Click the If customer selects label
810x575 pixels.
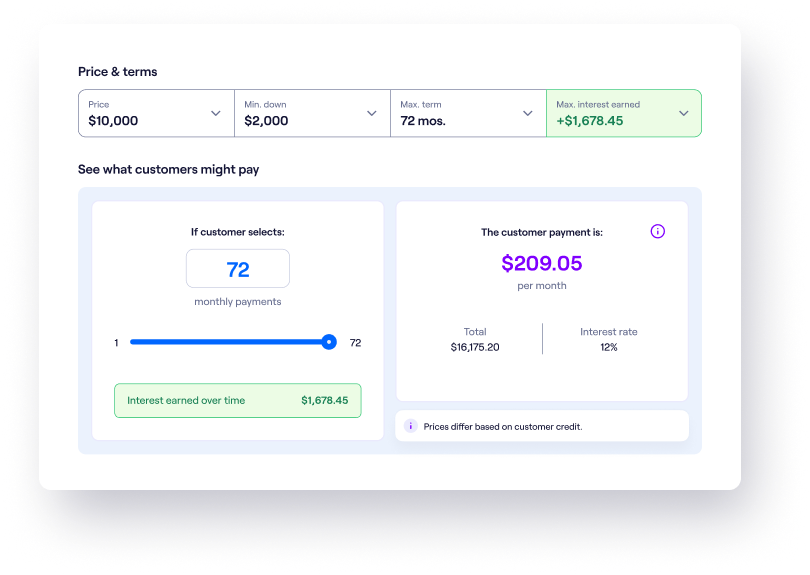click(238, 232)
